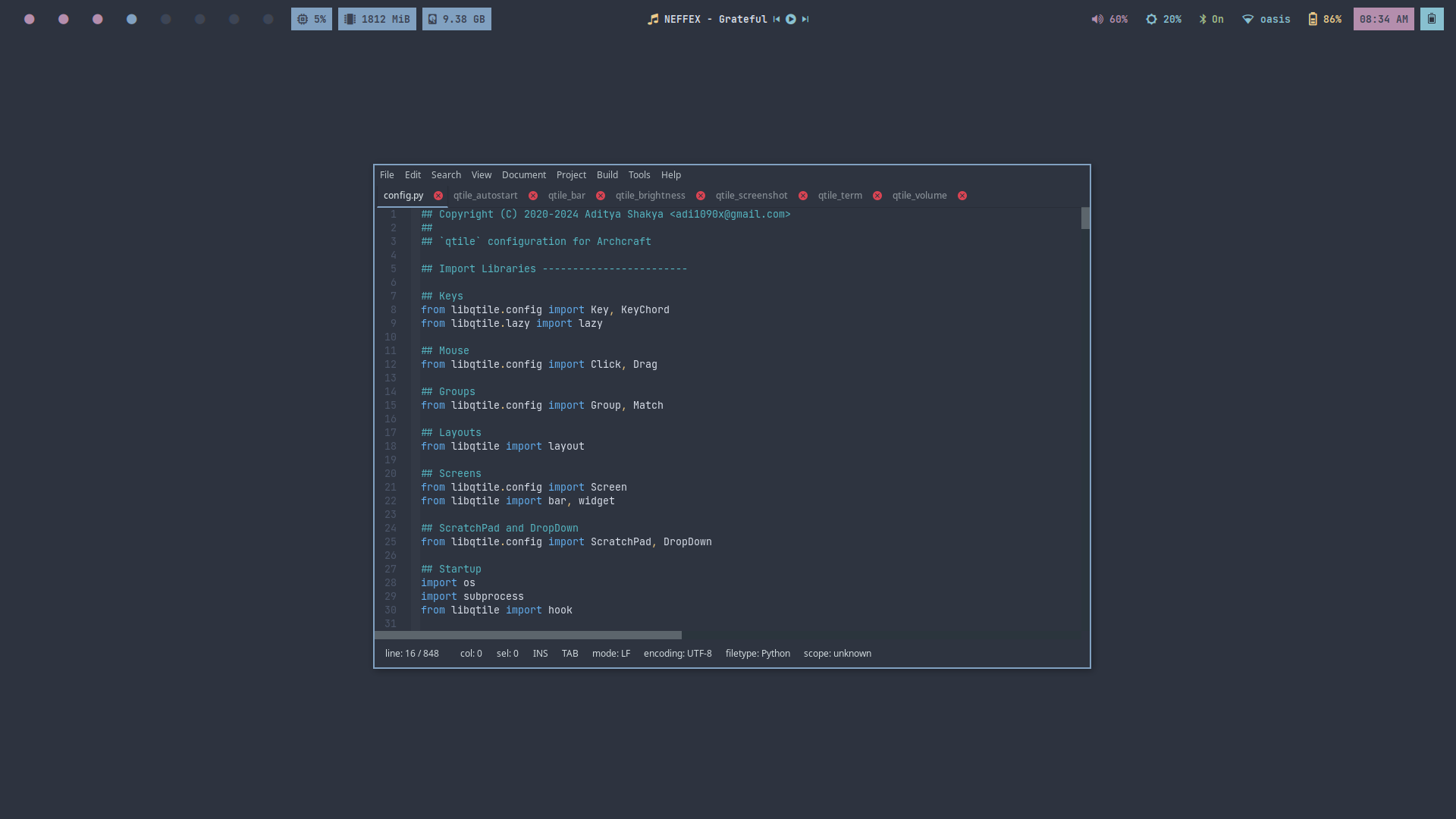1456x819 pixels.
Task: Click the battery 86% indicator
Action: [1324, 20]
